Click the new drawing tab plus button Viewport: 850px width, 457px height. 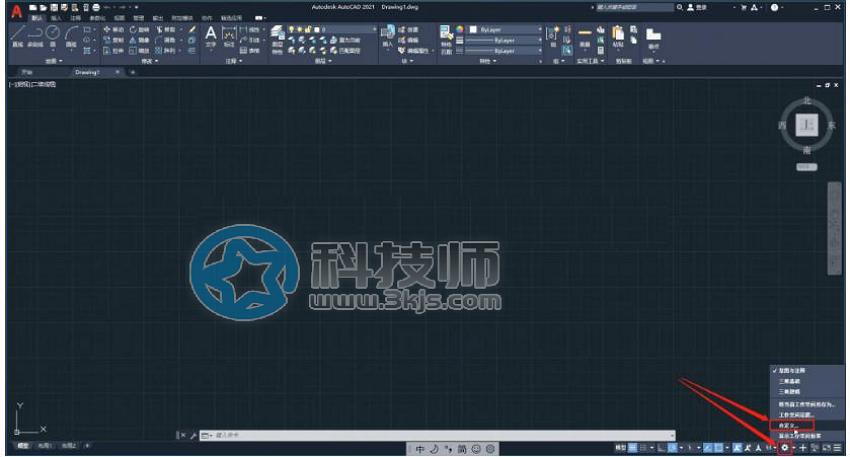coord(132,72)
